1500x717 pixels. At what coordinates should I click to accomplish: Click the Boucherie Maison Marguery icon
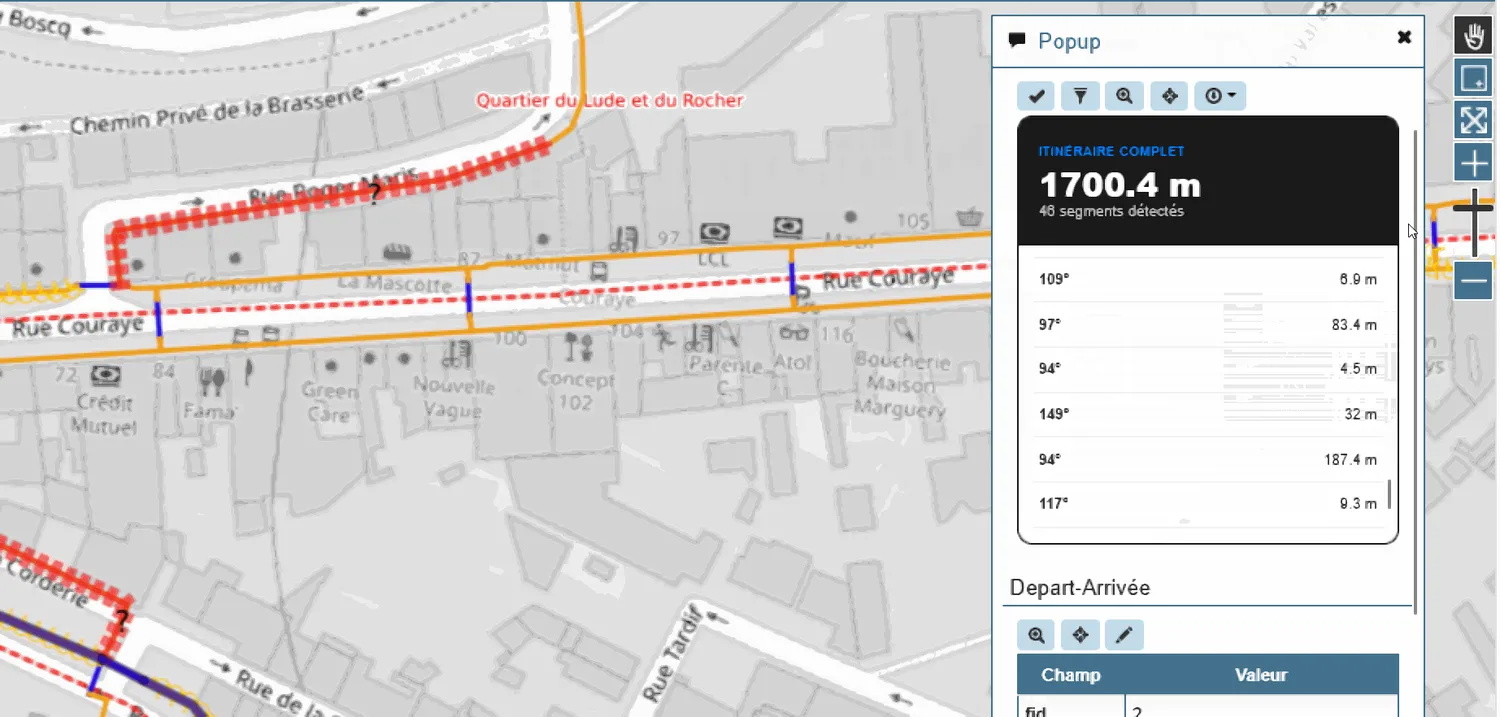[906, 328]
